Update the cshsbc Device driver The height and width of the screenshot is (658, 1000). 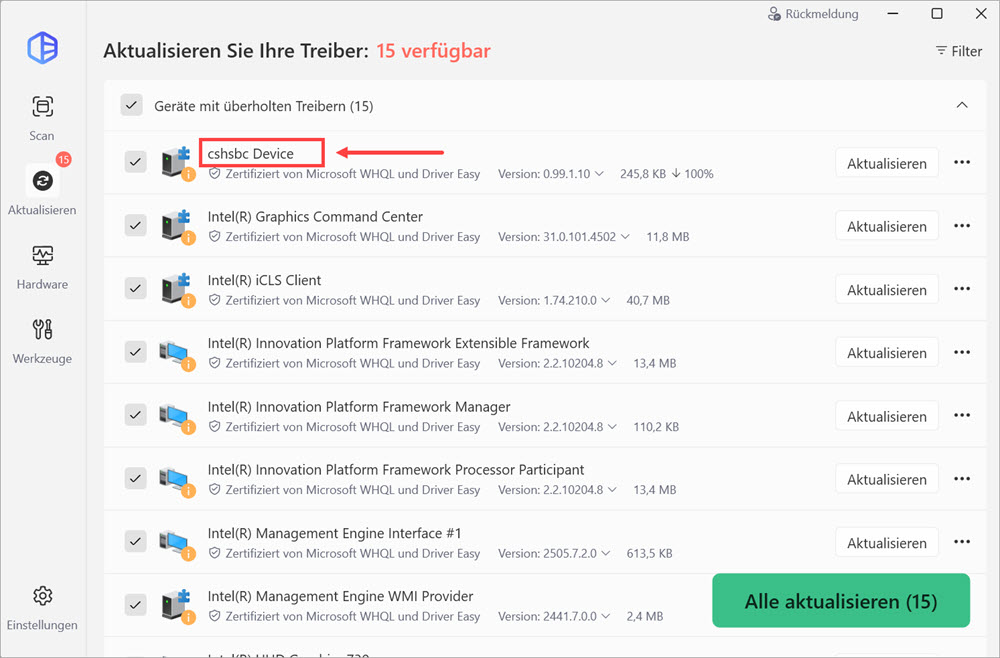pyautogui.click(x=886, y=163)
